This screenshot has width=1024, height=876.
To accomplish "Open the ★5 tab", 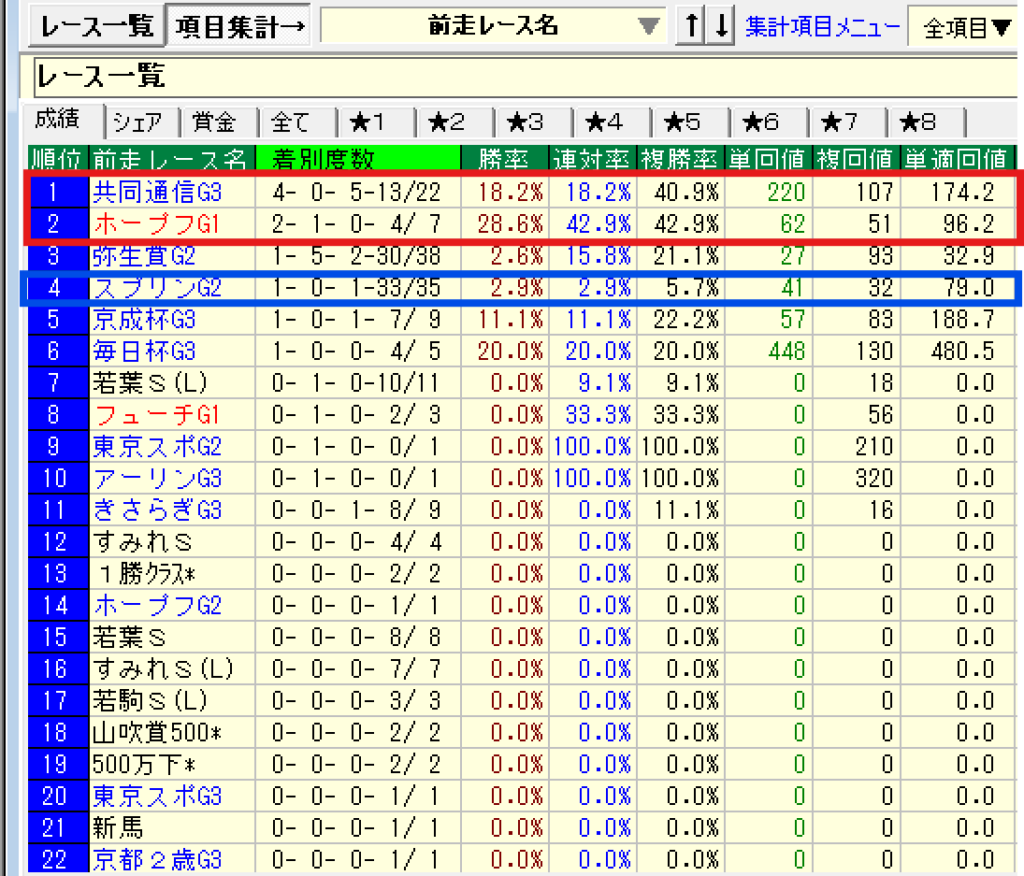I will tap(687, 123).
